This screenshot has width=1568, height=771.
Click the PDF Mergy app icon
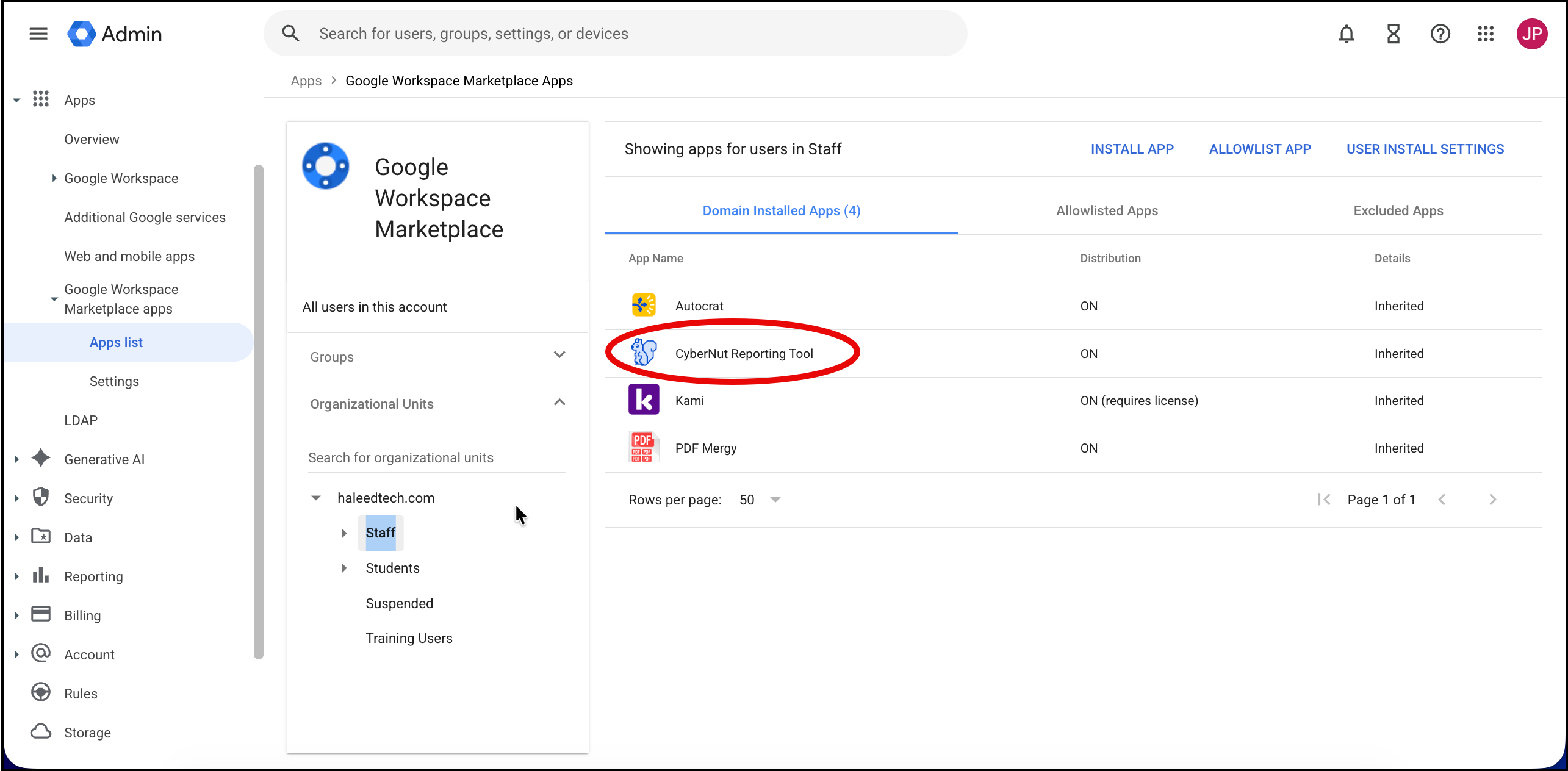point(644,447)
